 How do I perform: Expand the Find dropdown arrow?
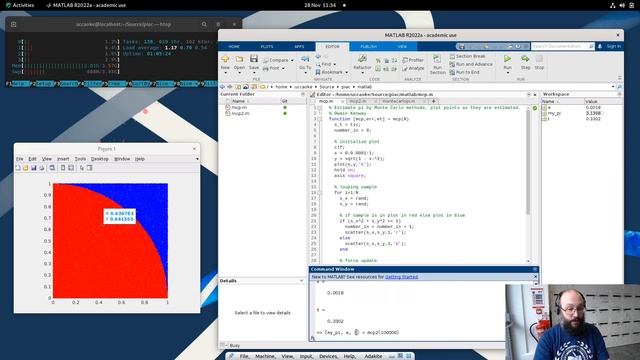[x=335, y=64]
